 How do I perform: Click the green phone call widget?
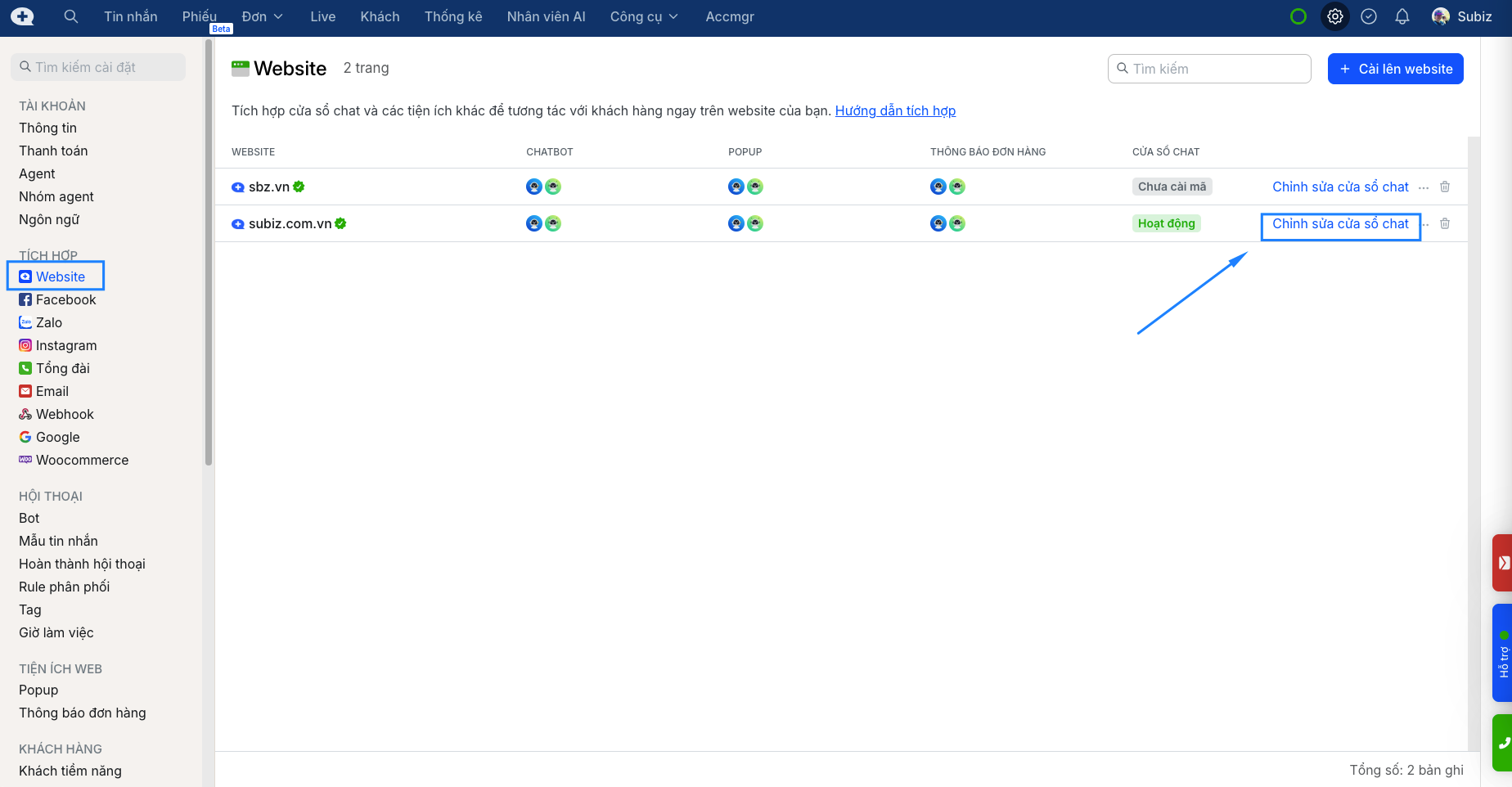1503,743
